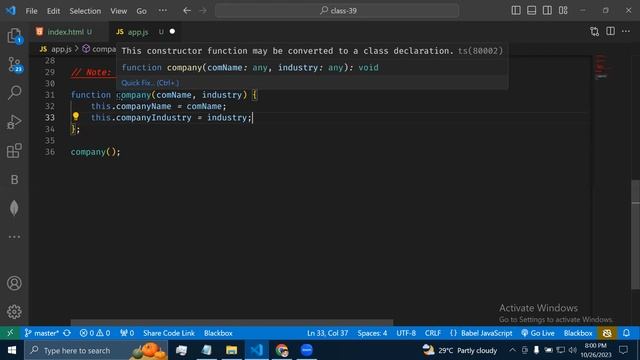Open editor More Actions ellipsis
The width and height of the screenshot is (640, 360).
click(626, 31)
